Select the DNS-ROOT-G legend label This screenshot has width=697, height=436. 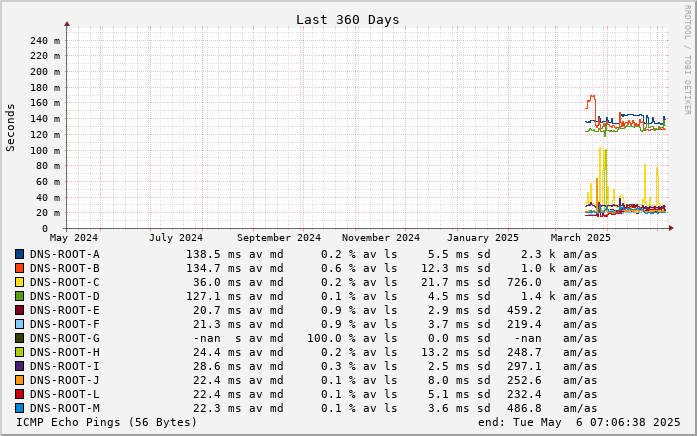click(65, 338)
